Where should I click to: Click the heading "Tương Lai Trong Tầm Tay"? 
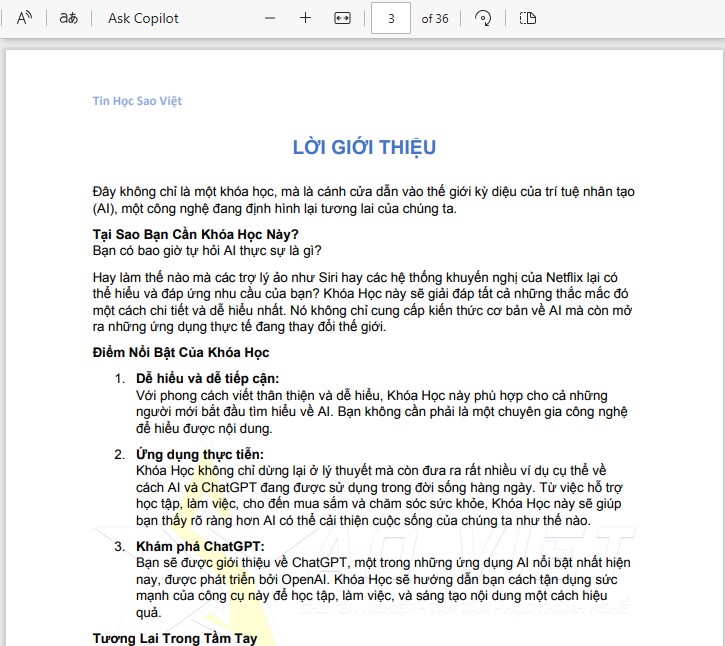click(175, 638)
